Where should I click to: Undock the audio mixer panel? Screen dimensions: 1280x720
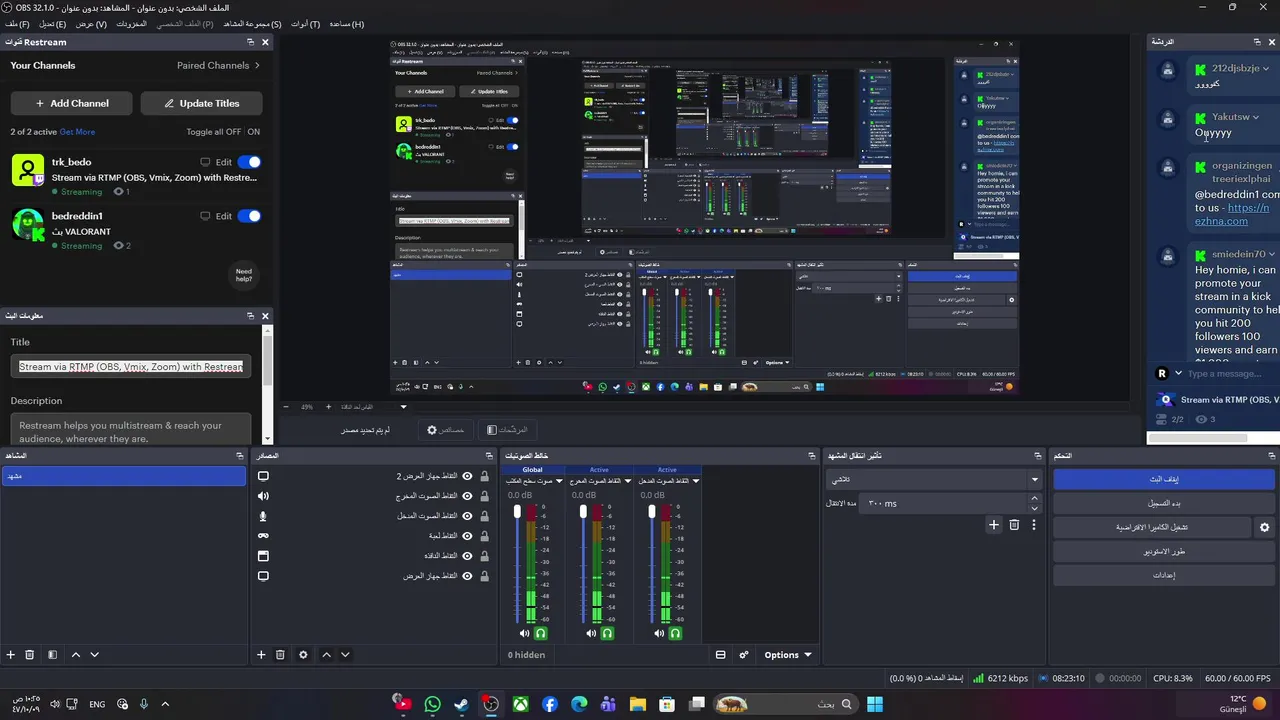(x=812, y=456)
